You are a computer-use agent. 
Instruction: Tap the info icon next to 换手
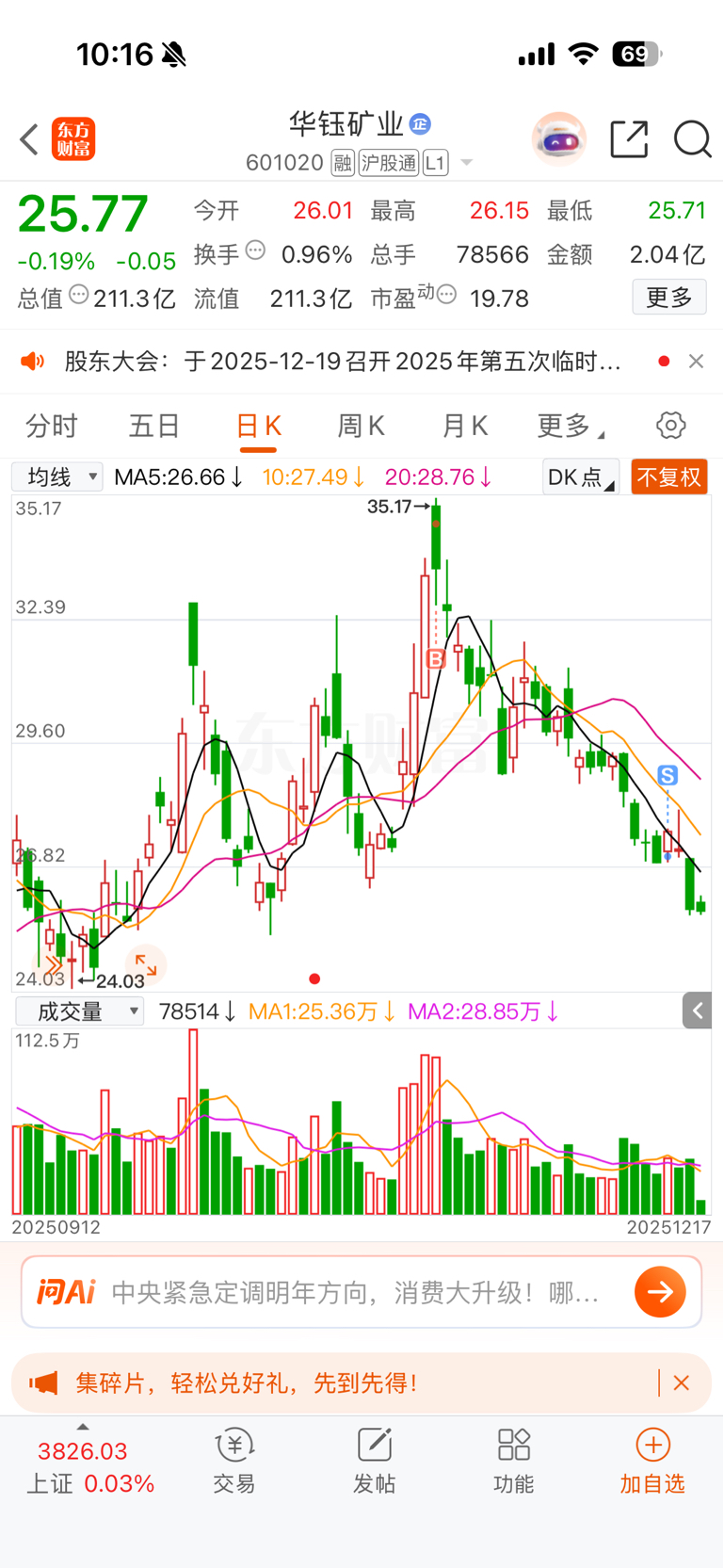(255, 251)
